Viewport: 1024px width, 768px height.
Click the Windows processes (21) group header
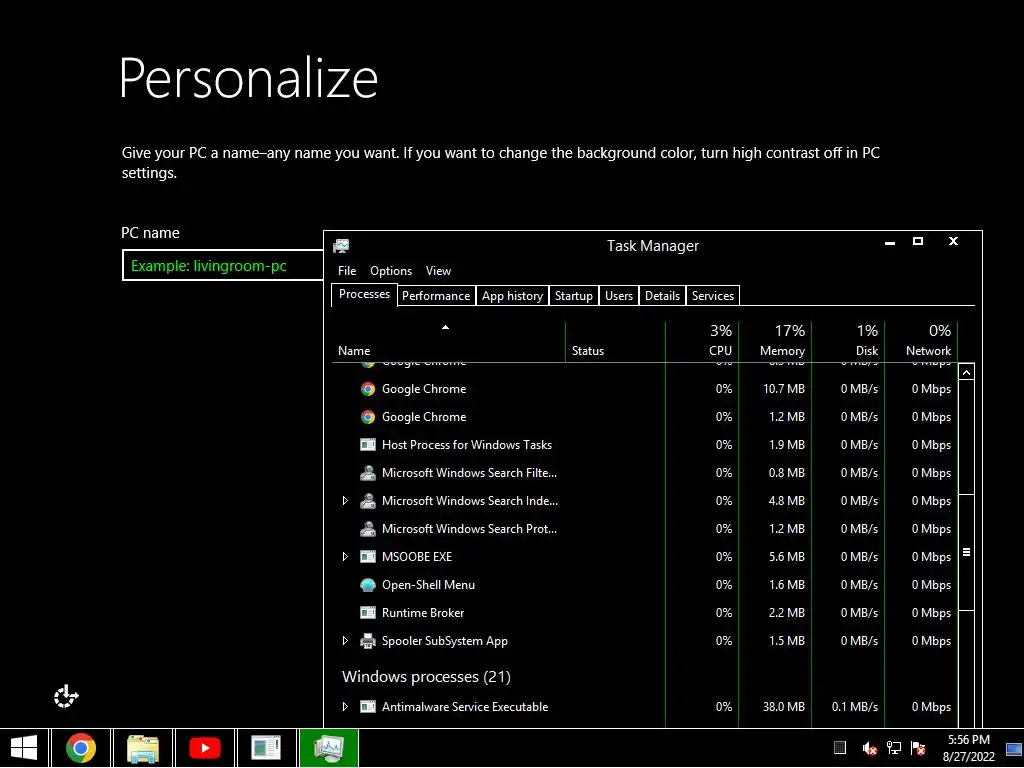[426, 677]
